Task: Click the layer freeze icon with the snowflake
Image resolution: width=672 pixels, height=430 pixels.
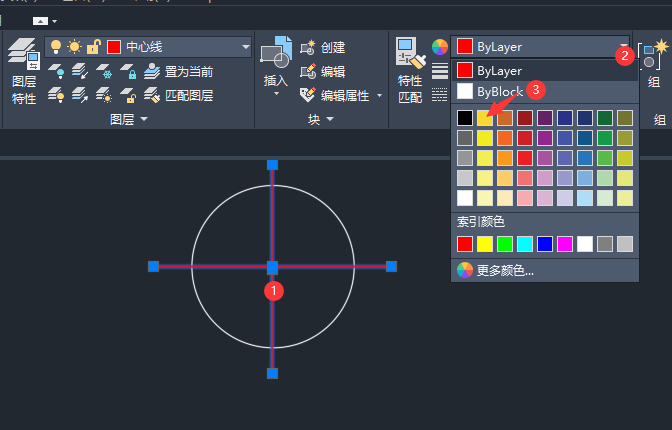Action: pyautogui.click(x=104, y=71)
